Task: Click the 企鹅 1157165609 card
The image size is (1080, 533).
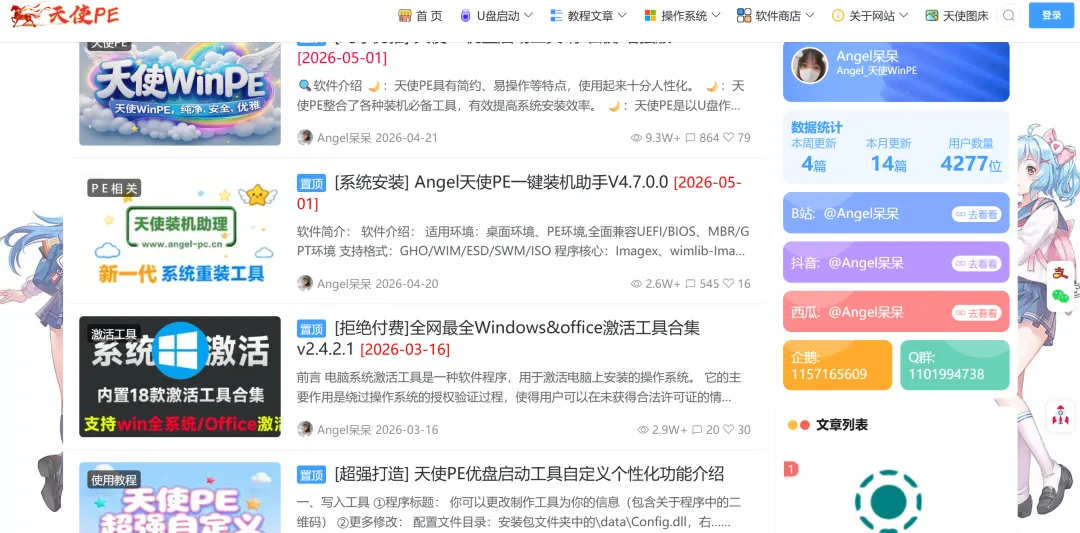Action: [x=838, y=365]
